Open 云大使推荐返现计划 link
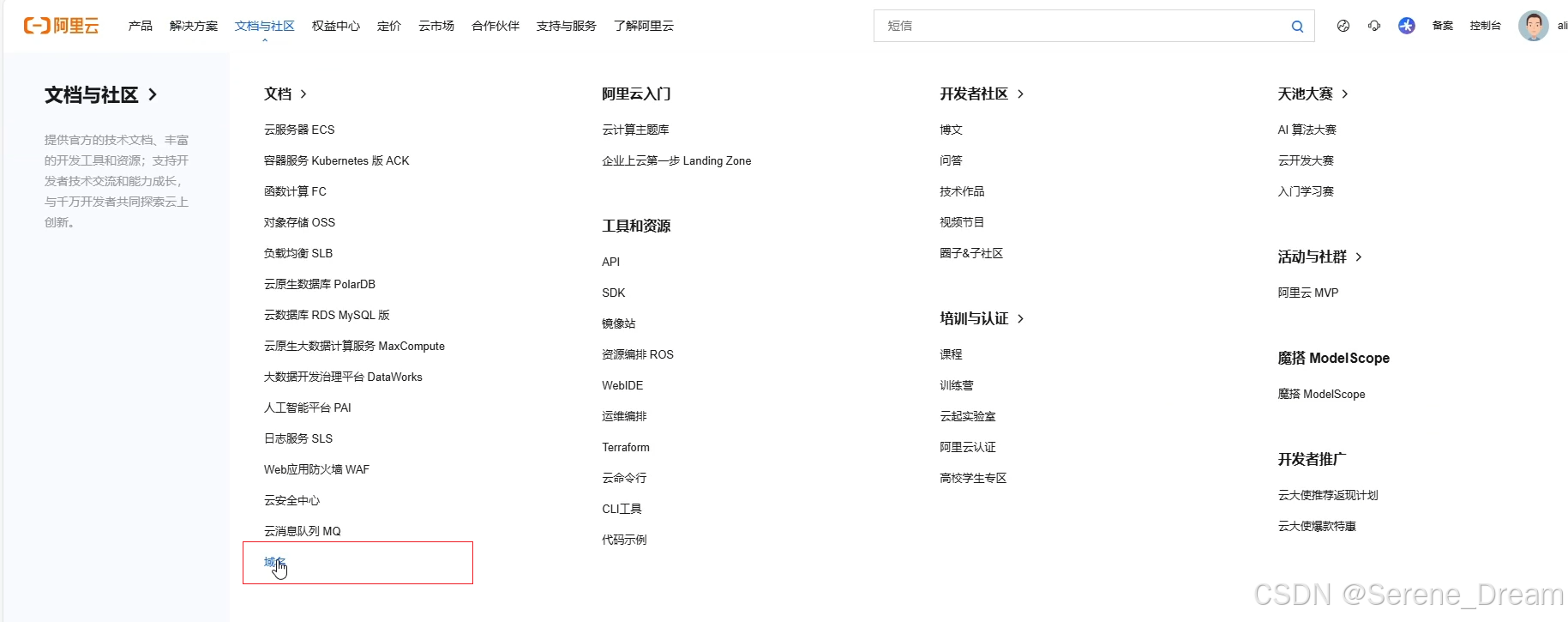Screen dimensions: 1568x622 (1328, 495)
